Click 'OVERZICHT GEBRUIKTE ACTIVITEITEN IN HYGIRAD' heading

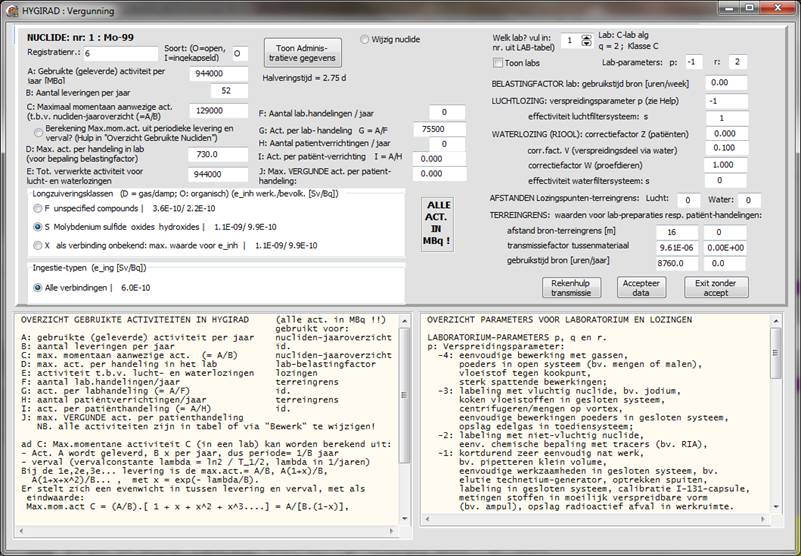135,320
